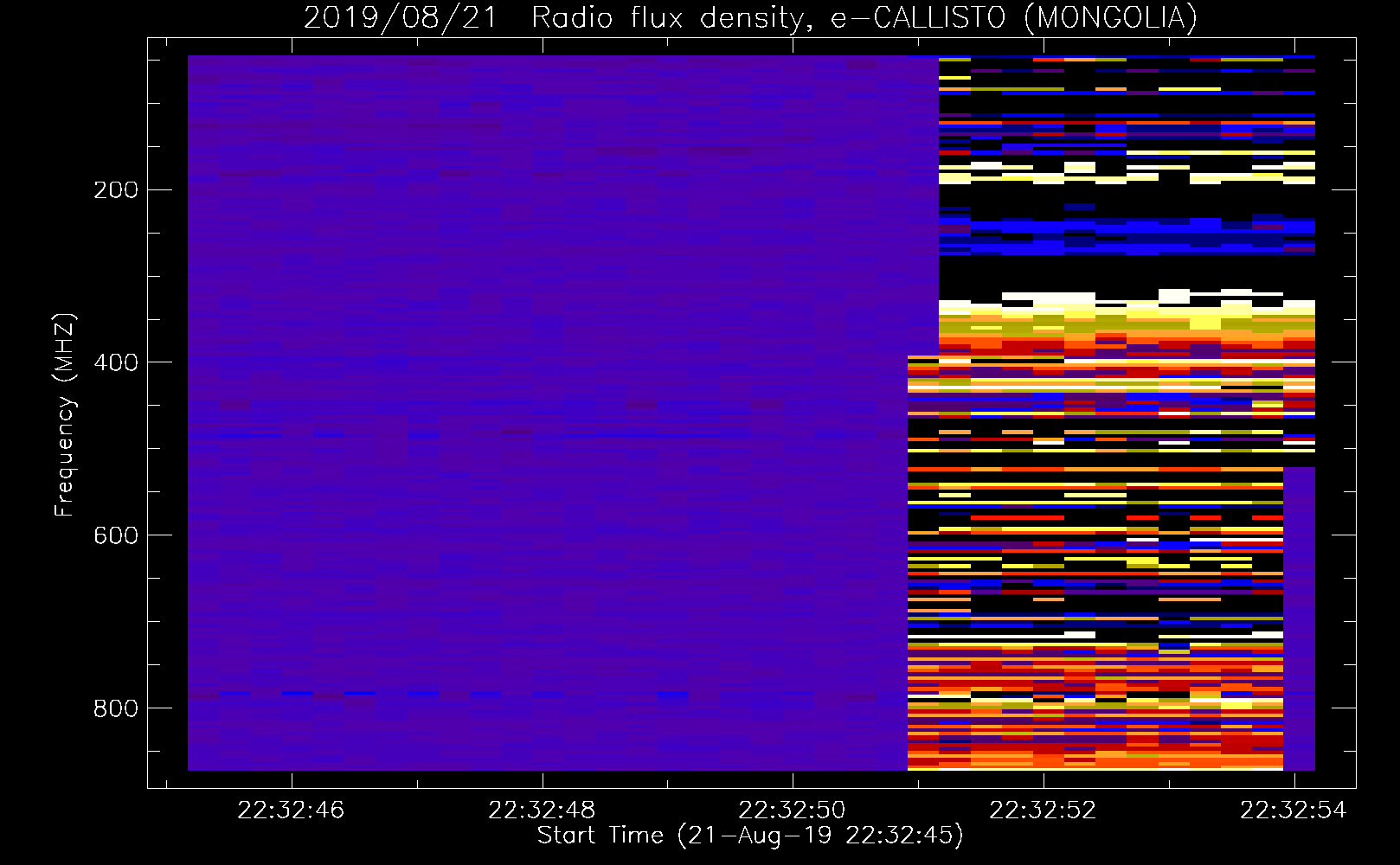Click the 22:32:48 time tick label

[542, 810]
